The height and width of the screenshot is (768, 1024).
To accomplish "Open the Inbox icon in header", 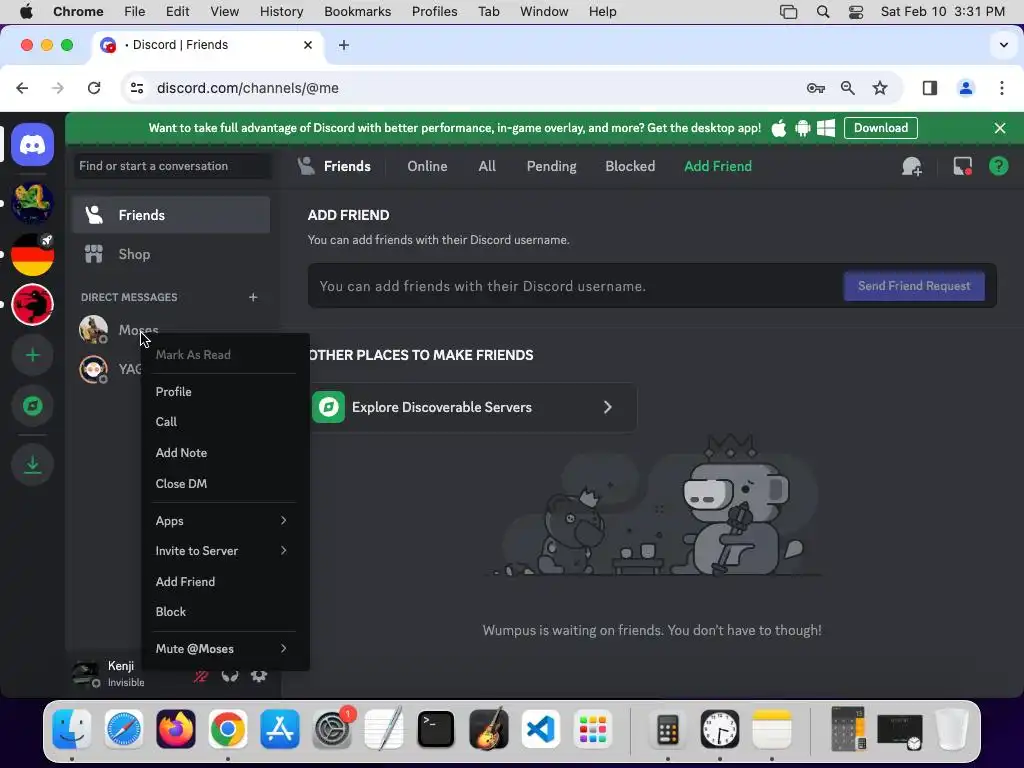I will coord(963,167).
